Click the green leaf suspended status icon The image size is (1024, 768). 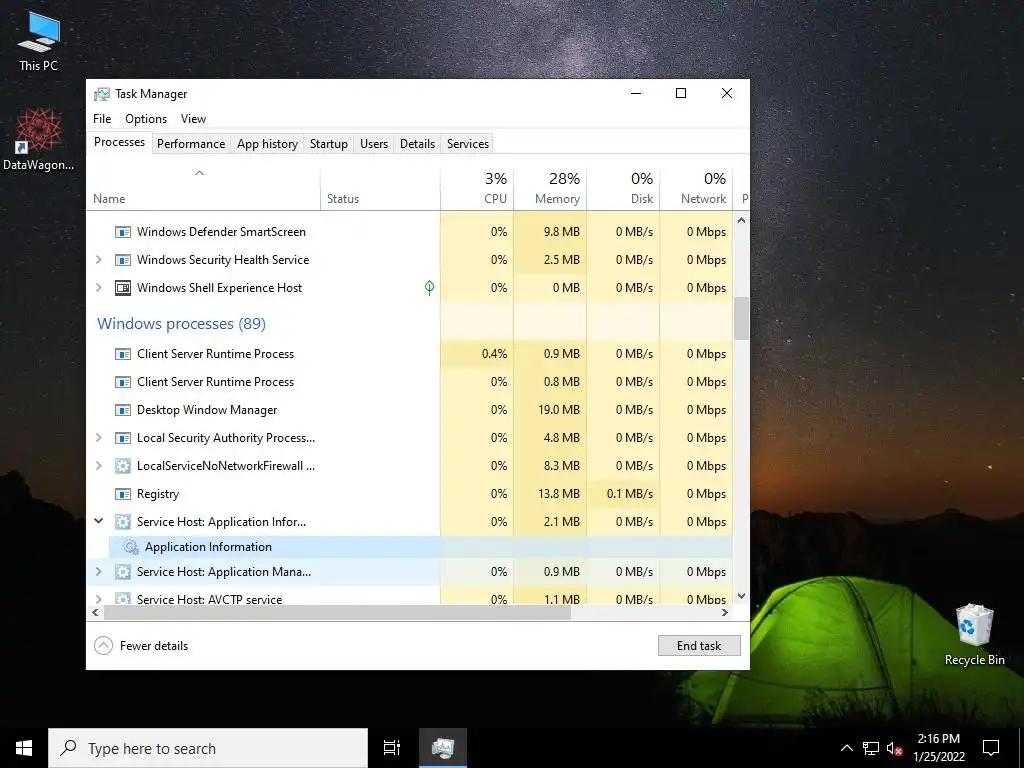coord(429,287)
